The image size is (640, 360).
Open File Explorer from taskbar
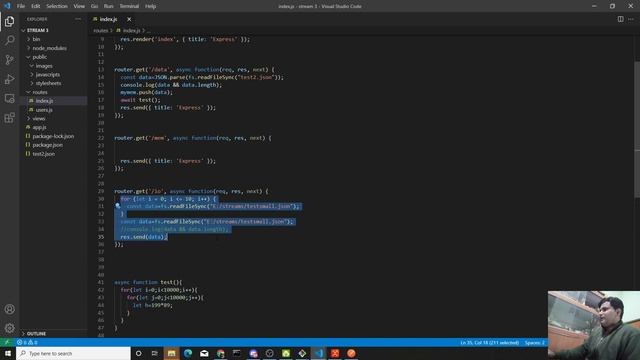(x=171, y=353)
